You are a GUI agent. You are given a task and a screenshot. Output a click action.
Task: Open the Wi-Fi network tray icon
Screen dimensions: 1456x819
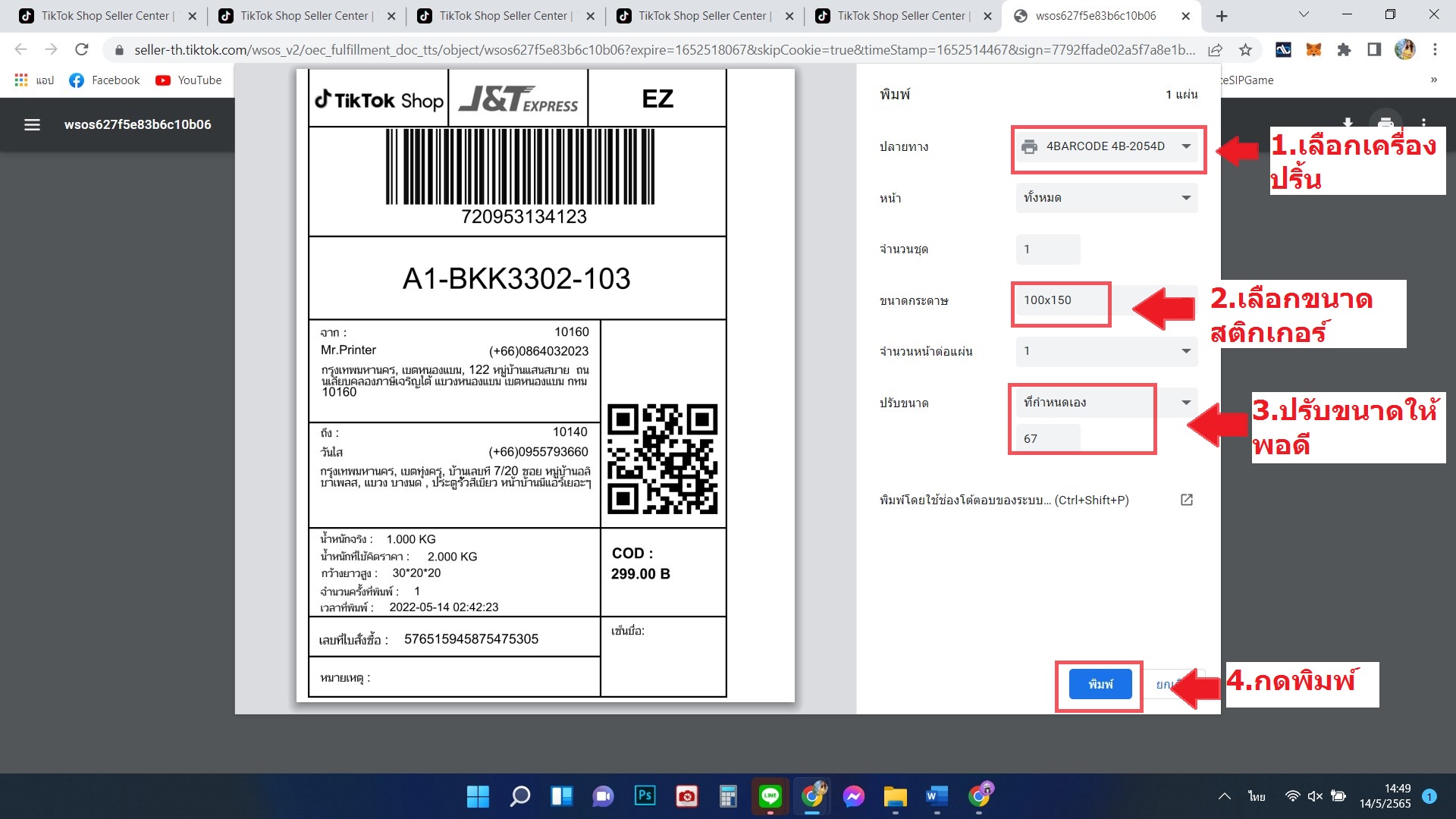click(1292, 796)
